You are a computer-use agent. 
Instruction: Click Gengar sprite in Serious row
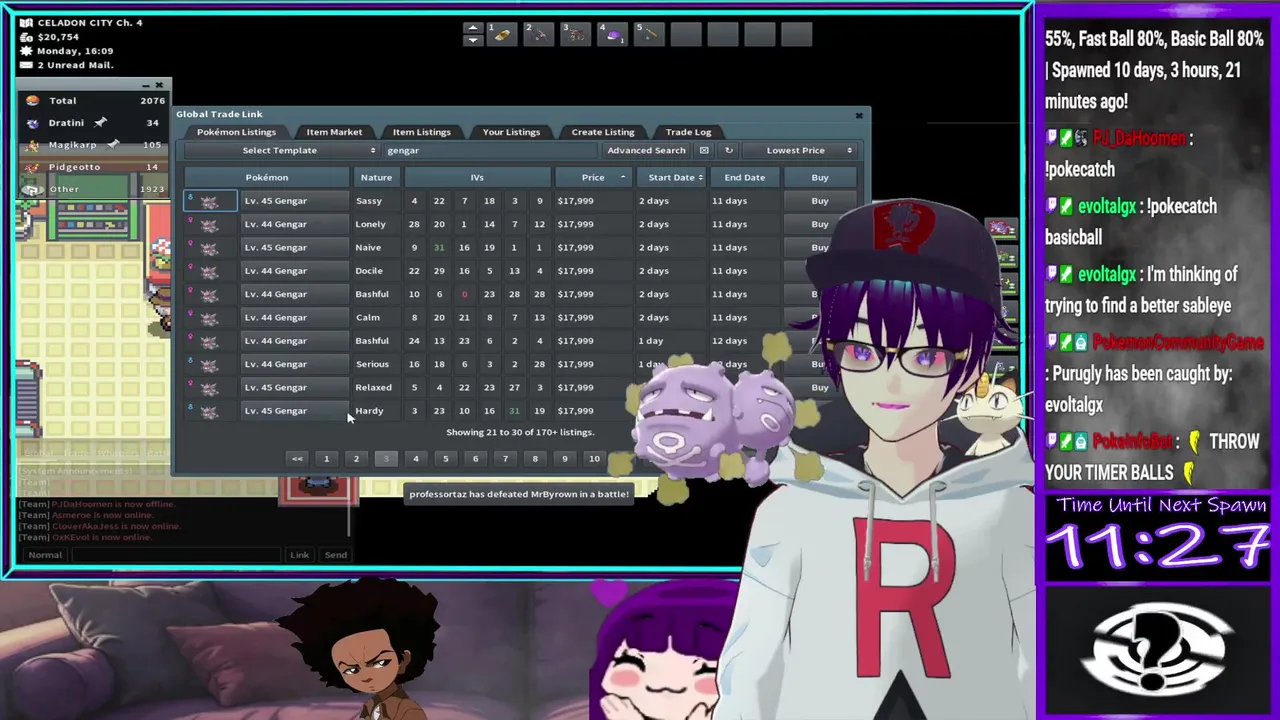(209, 364)
